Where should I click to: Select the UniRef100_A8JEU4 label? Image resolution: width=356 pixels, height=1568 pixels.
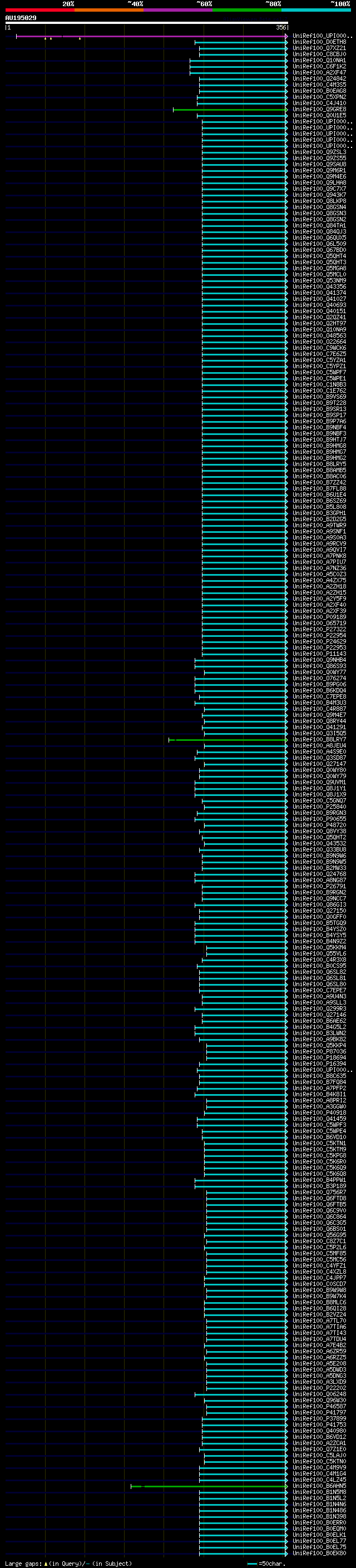point(319,746)
